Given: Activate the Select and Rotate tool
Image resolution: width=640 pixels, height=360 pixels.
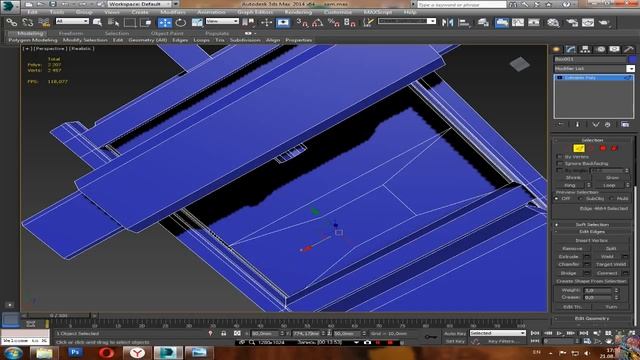Looking at the screenshot, I should (180, 22).
